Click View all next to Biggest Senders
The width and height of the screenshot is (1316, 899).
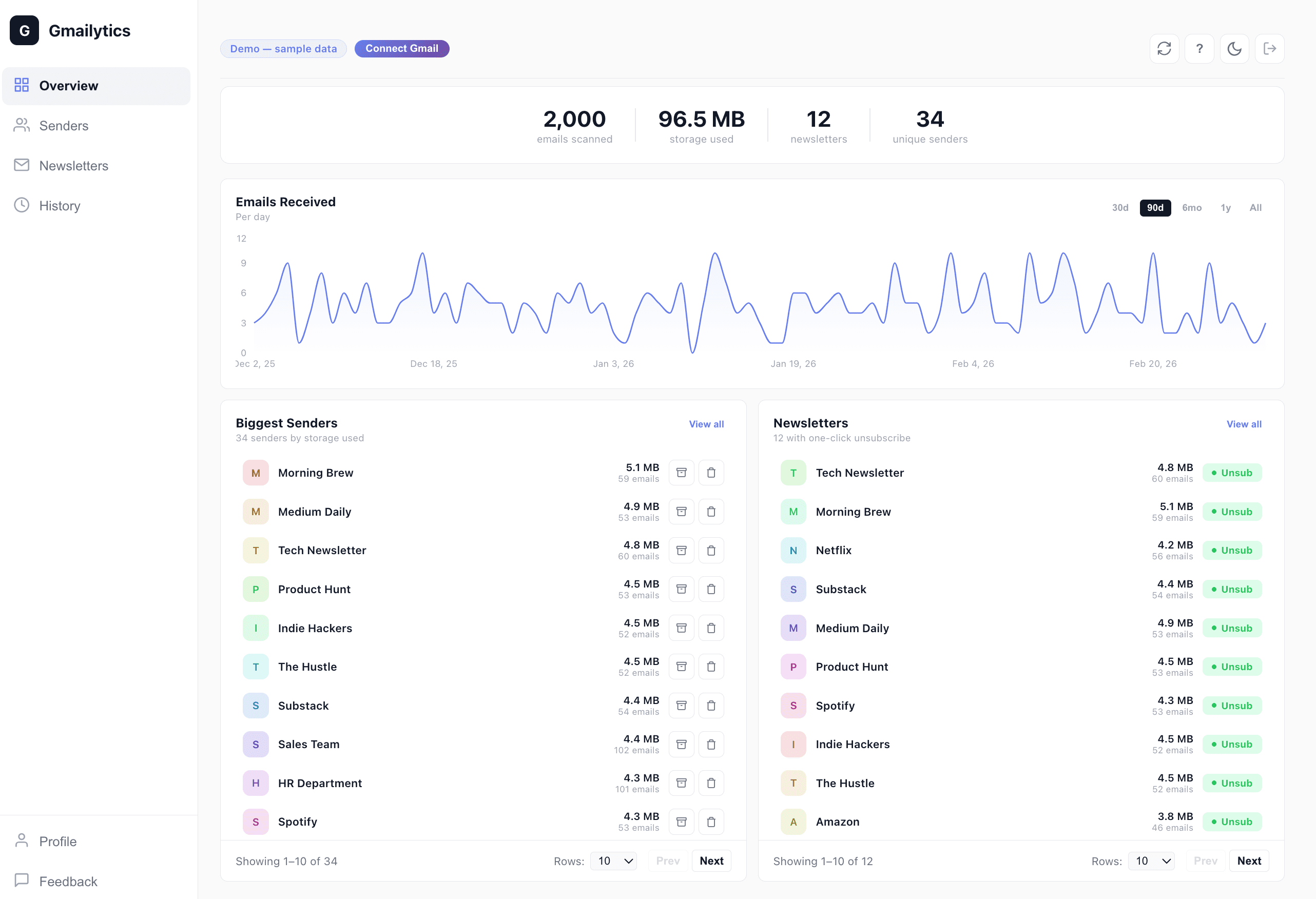[x=706, y=423]
